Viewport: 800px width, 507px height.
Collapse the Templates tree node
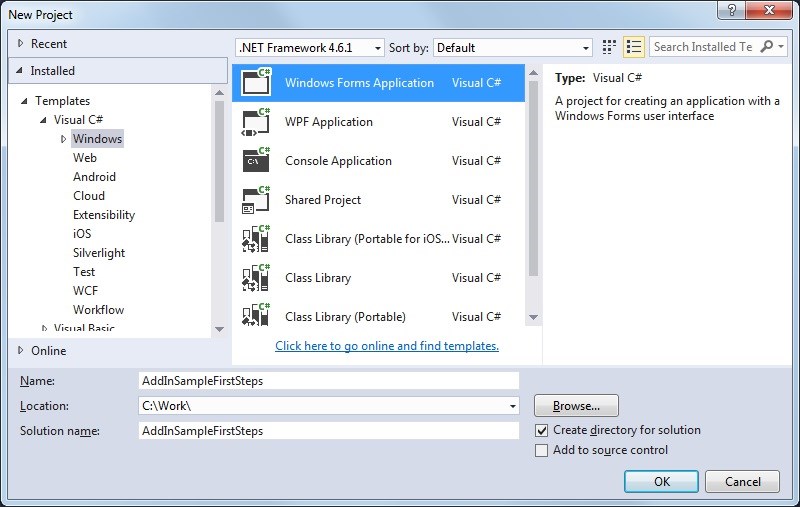24,101
